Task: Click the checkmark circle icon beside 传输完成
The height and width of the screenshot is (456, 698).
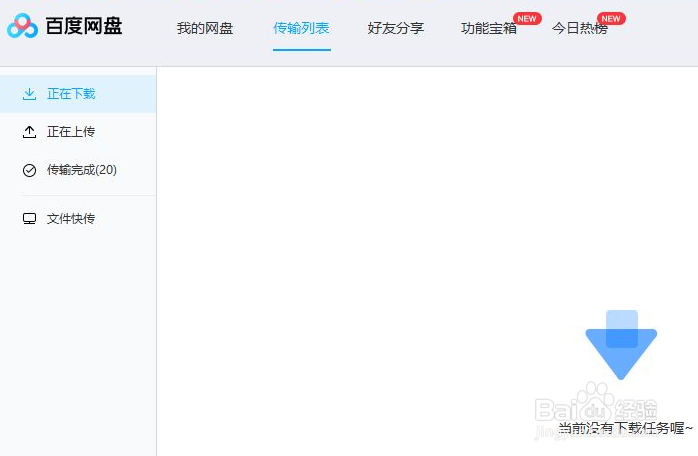Action: pos(29,170)
